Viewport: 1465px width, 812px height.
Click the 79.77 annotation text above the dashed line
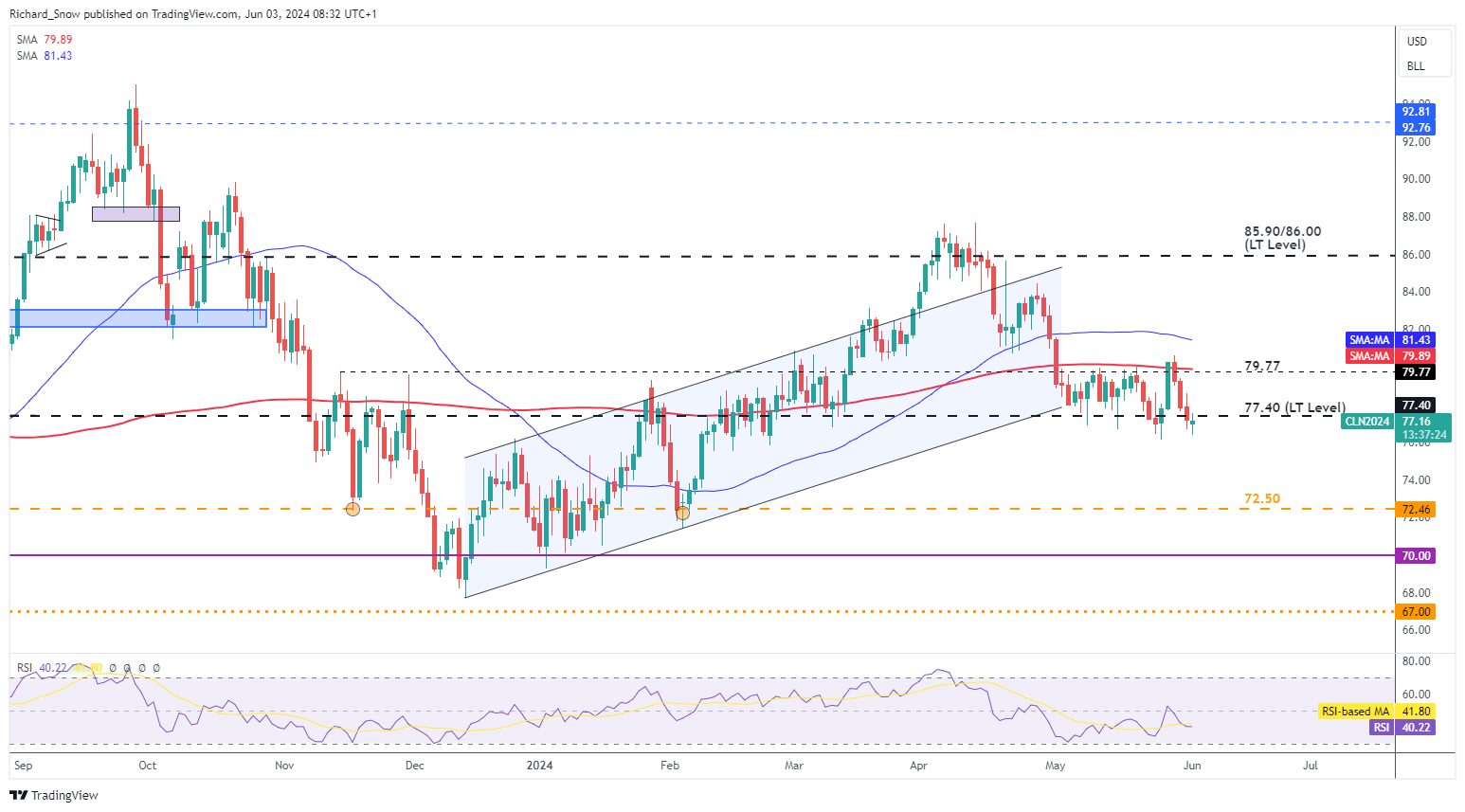[x=1262, y=366]
